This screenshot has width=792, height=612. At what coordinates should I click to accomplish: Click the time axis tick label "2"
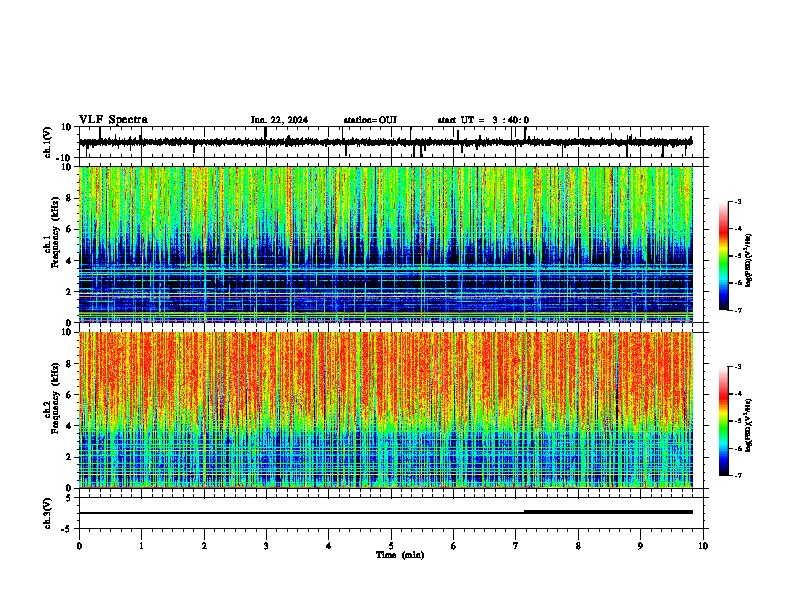tap(204, 546)
